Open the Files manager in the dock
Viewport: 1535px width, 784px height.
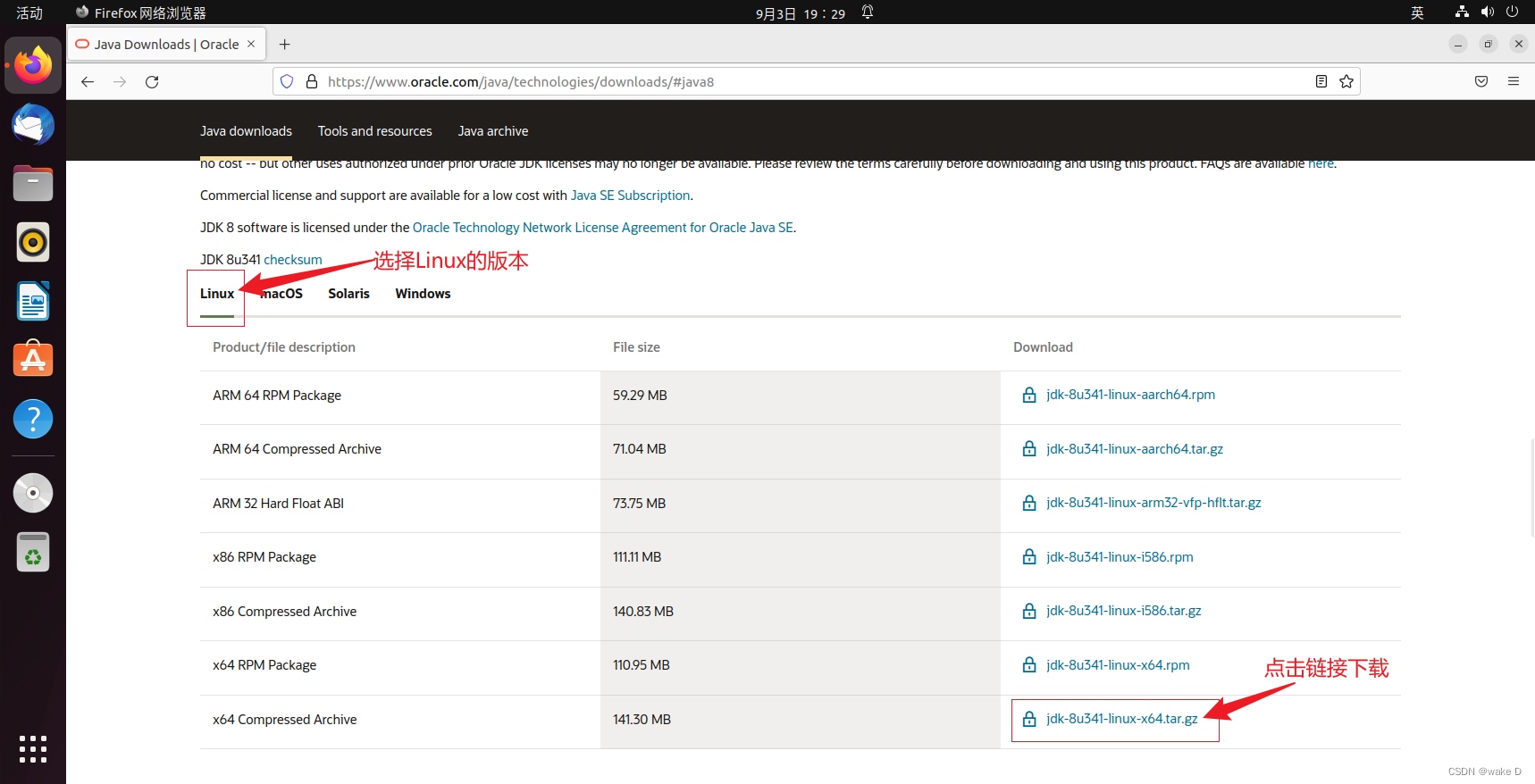[33, 183]
